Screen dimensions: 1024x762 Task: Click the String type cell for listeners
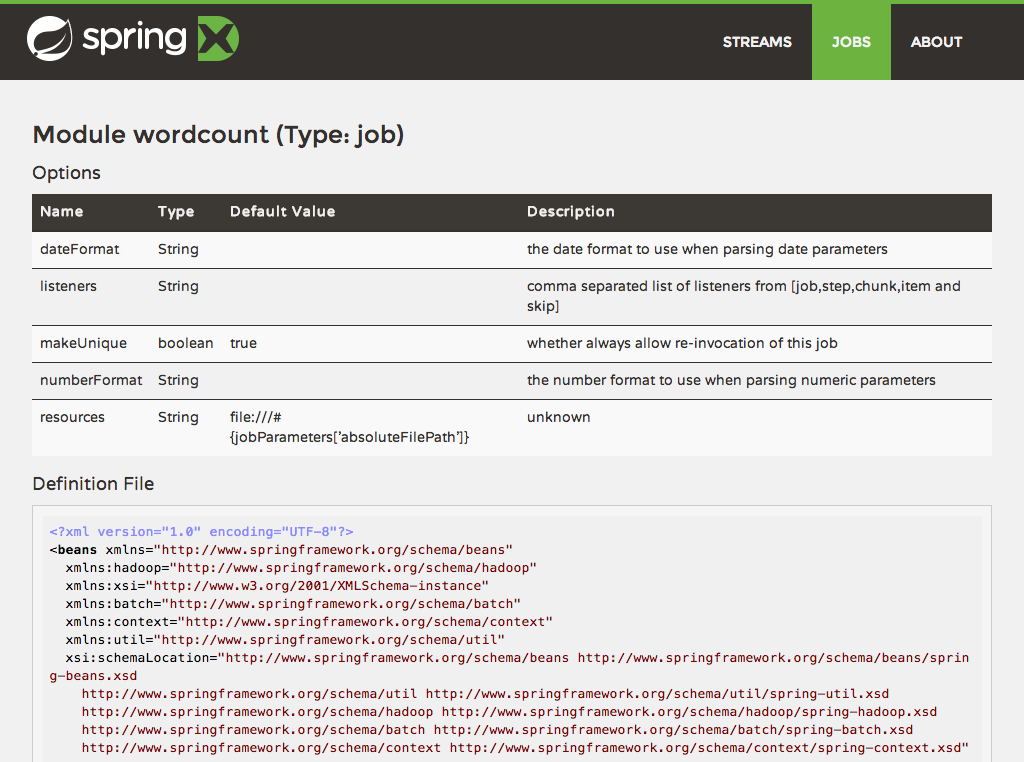click(178, 287)
